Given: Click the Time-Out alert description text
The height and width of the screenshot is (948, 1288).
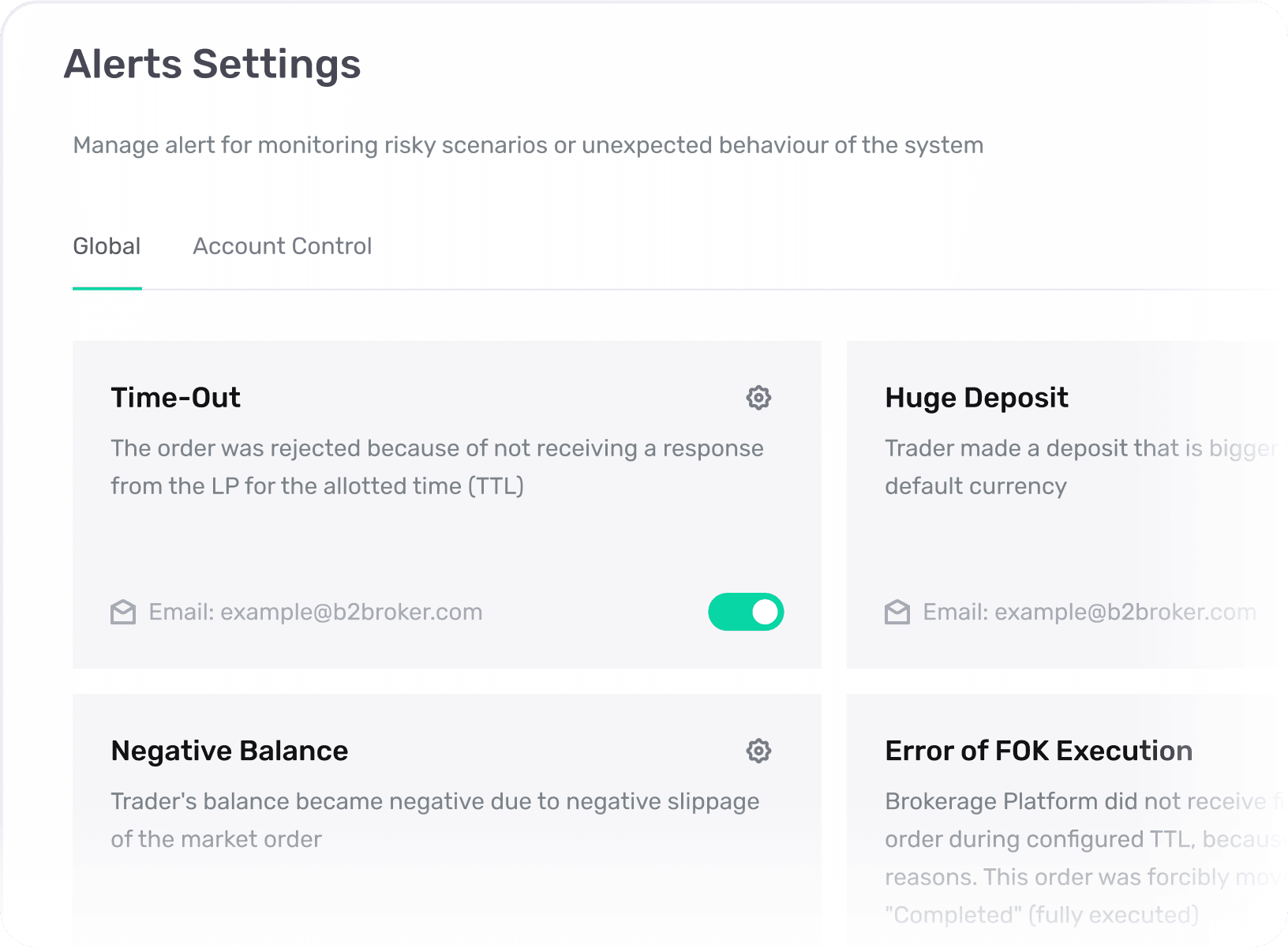Looking at the screenshot, I should [x=436, y=467].
